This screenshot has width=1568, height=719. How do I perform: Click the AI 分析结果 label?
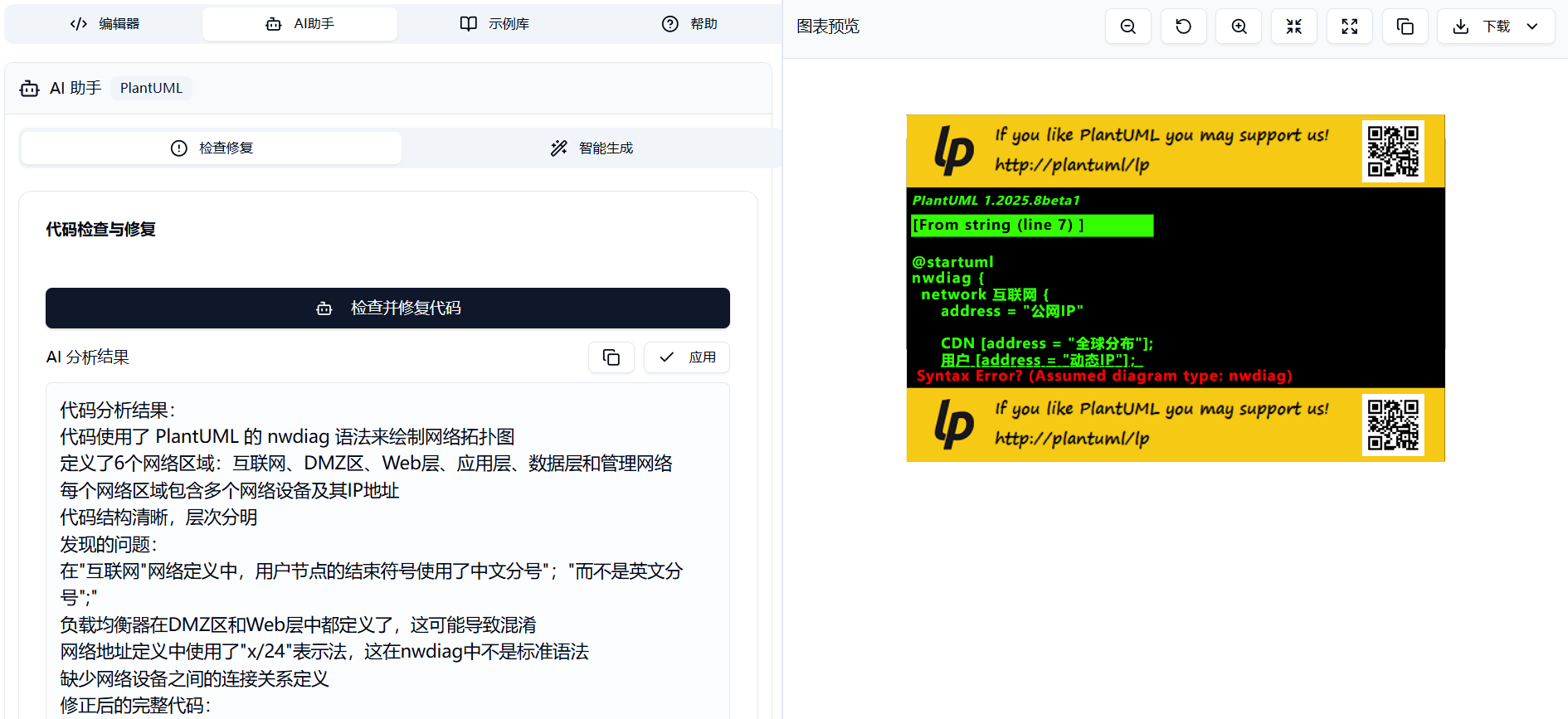88,357
